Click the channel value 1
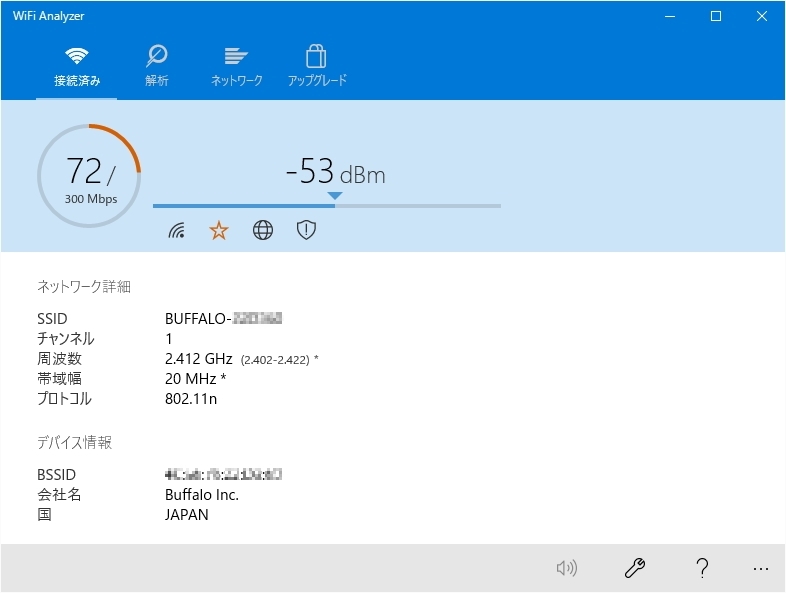 169,339
